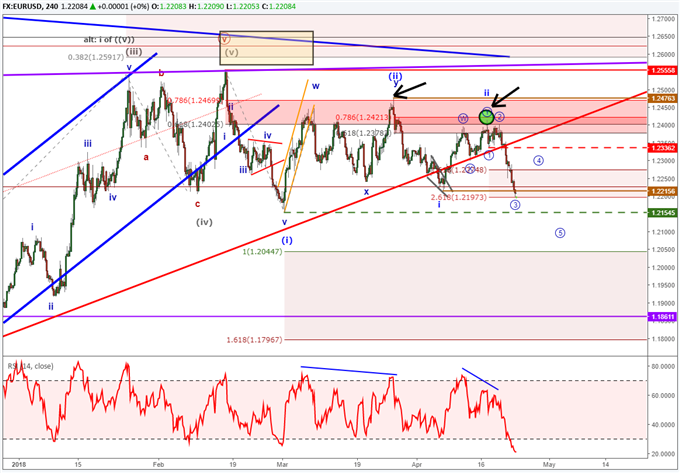Click the 0.786(1.24213) Fibonacci label

(363, 117)
